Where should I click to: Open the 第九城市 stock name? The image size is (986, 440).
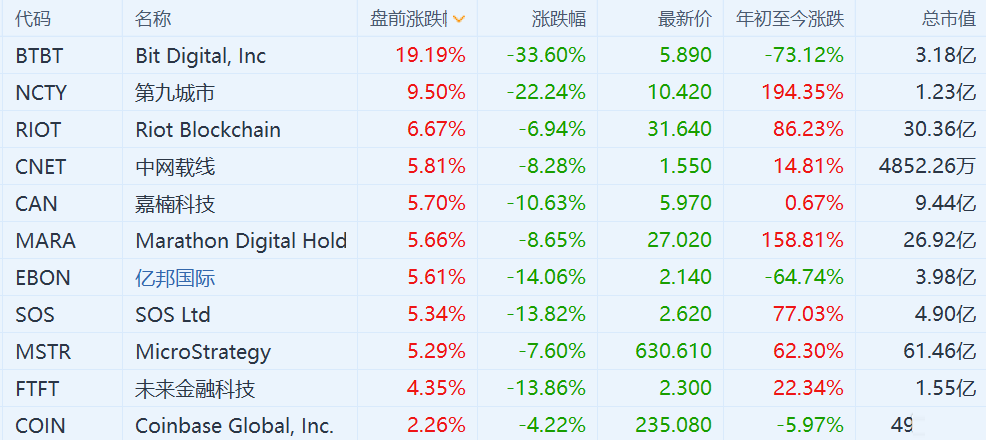175,93
